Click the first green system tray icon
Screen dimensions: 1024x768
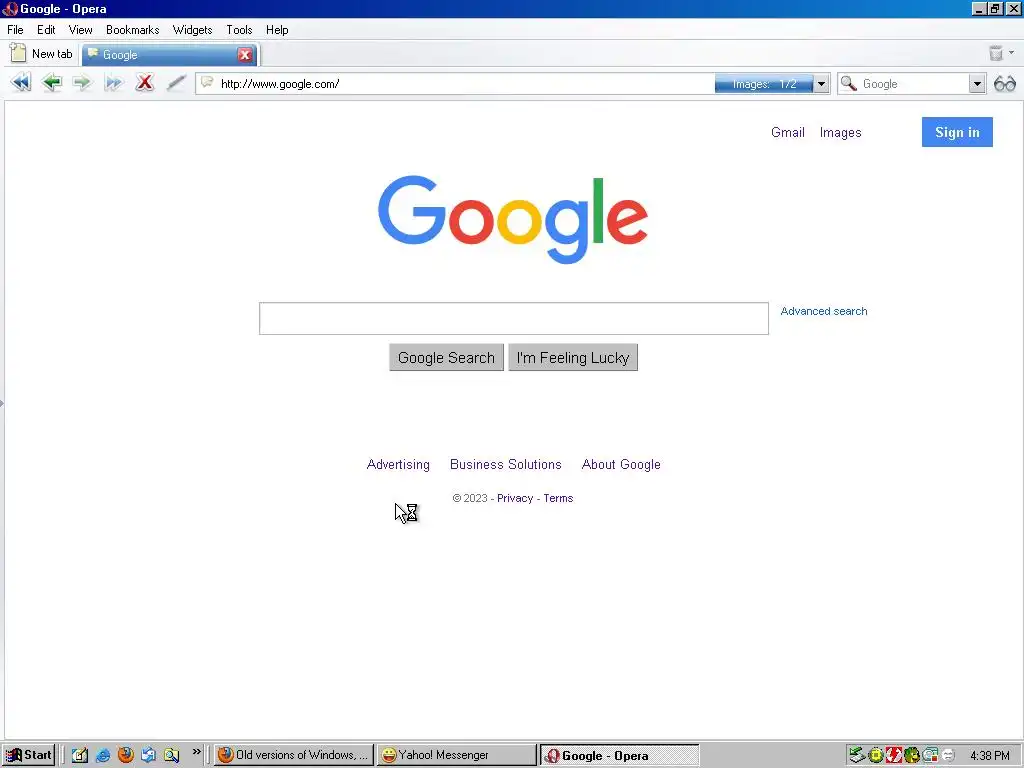[x=857, y=756]
